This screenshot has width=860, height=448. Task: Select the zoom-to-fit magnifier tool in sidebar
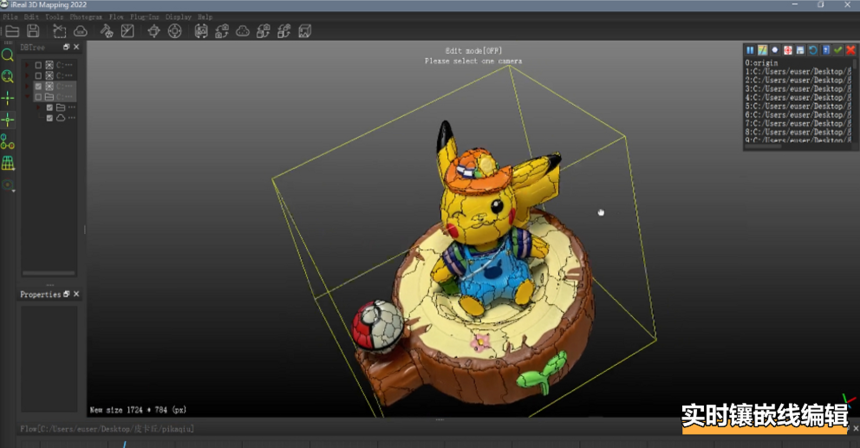tap(8, 77)
